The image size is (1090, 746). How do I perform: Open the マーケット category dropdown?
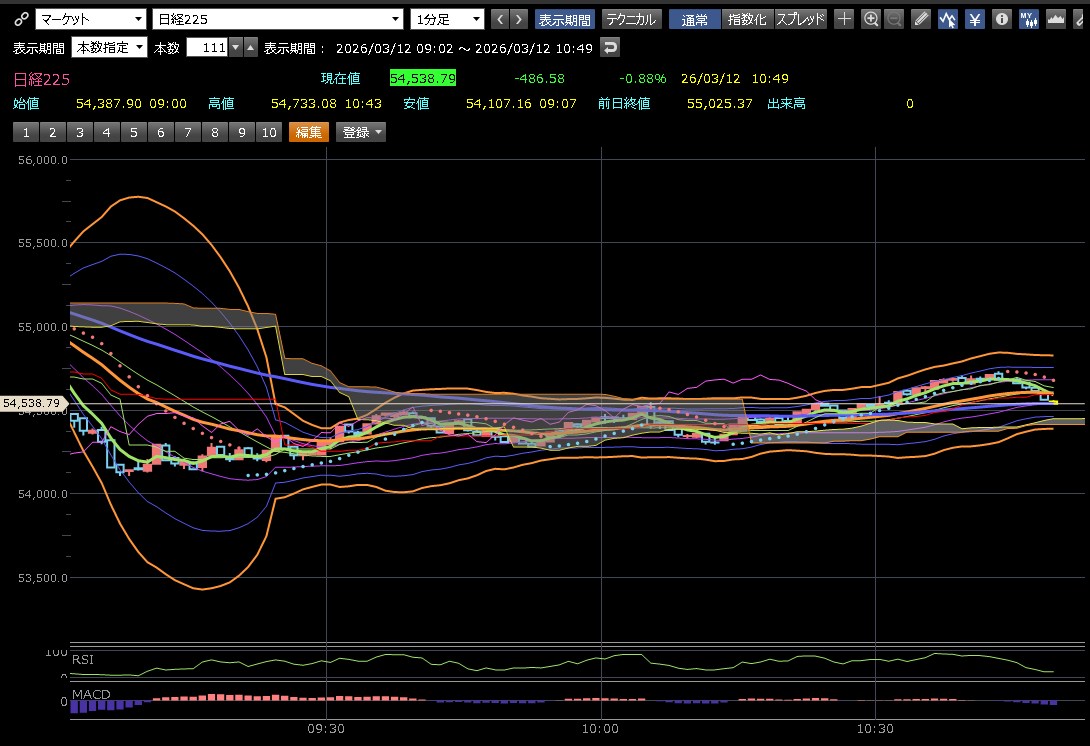tap(91, 19)
